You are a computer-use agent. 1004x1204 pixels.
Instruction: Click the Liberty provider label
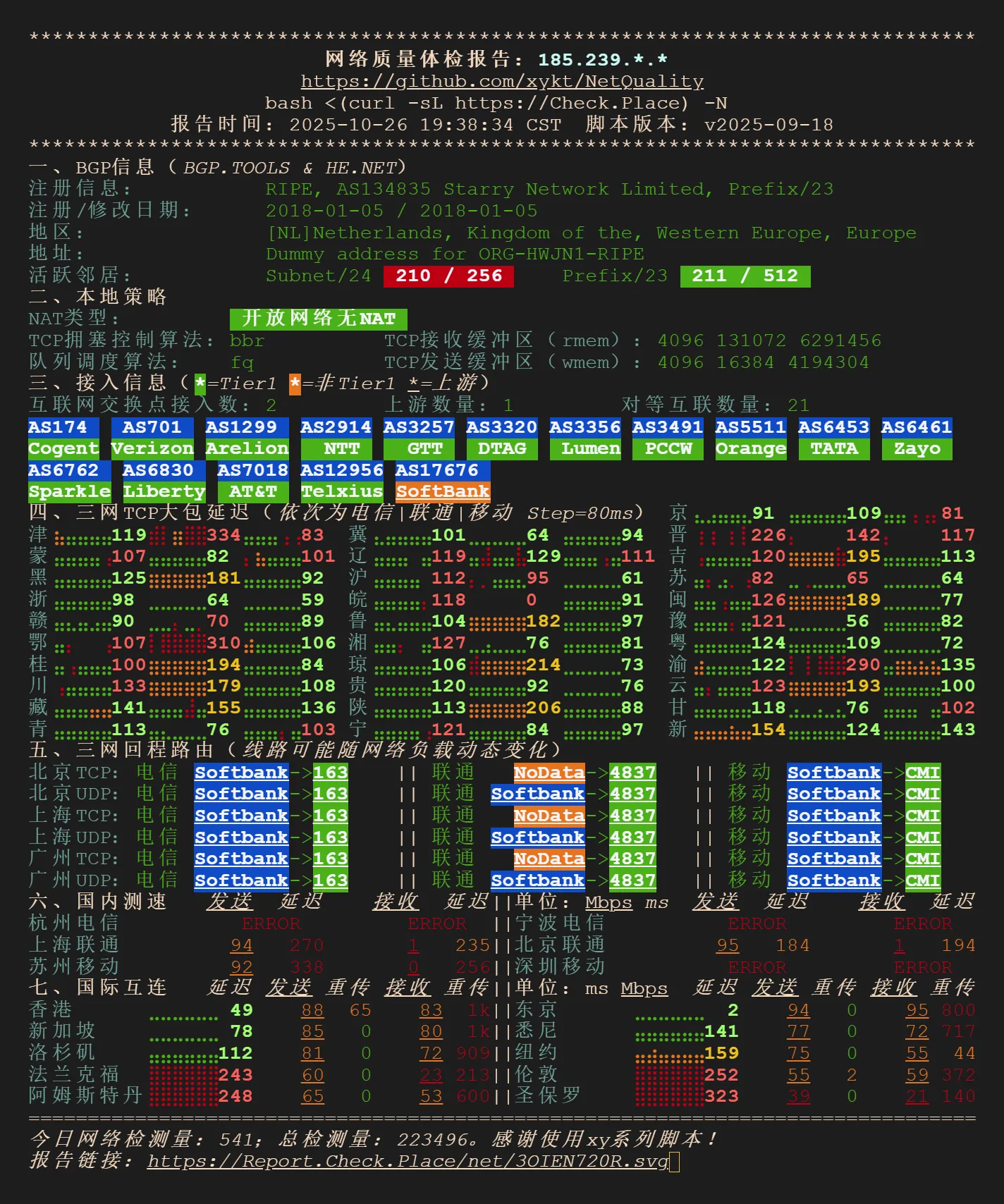tap(164, 492)
